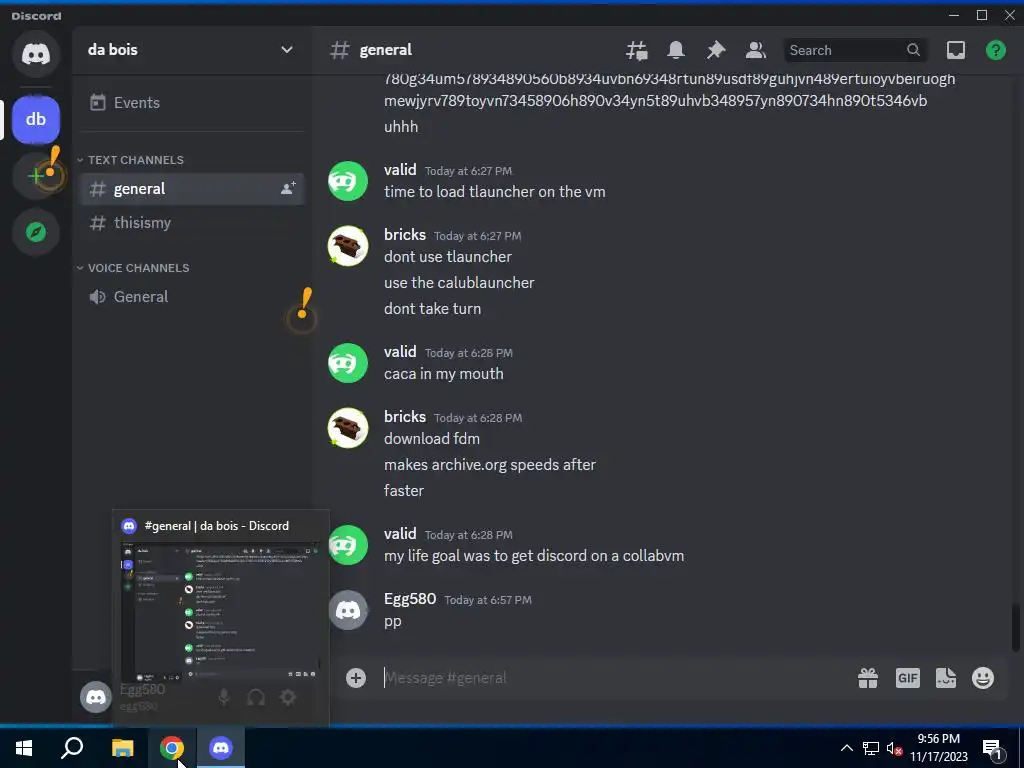Open the Windows Start menu
This screenshot has height=768, width=1024.
coord(24,748)
